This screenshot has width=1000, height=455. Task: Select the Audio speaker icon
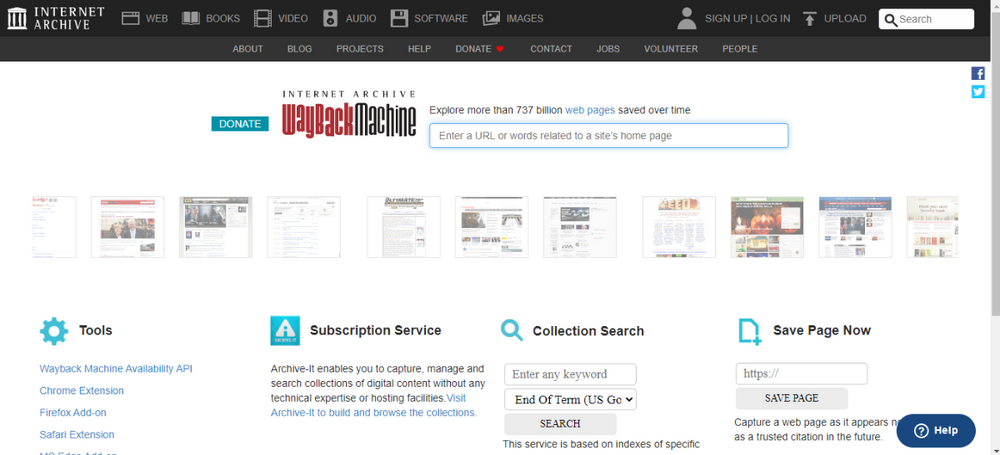click(x=330, y=19)
